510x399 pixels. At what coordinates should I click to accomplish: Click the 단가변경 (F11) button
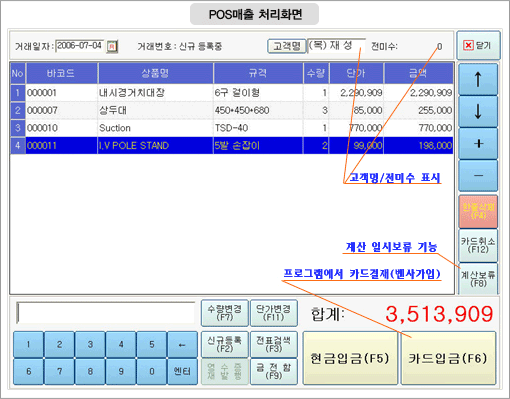[x=274, y=313]
